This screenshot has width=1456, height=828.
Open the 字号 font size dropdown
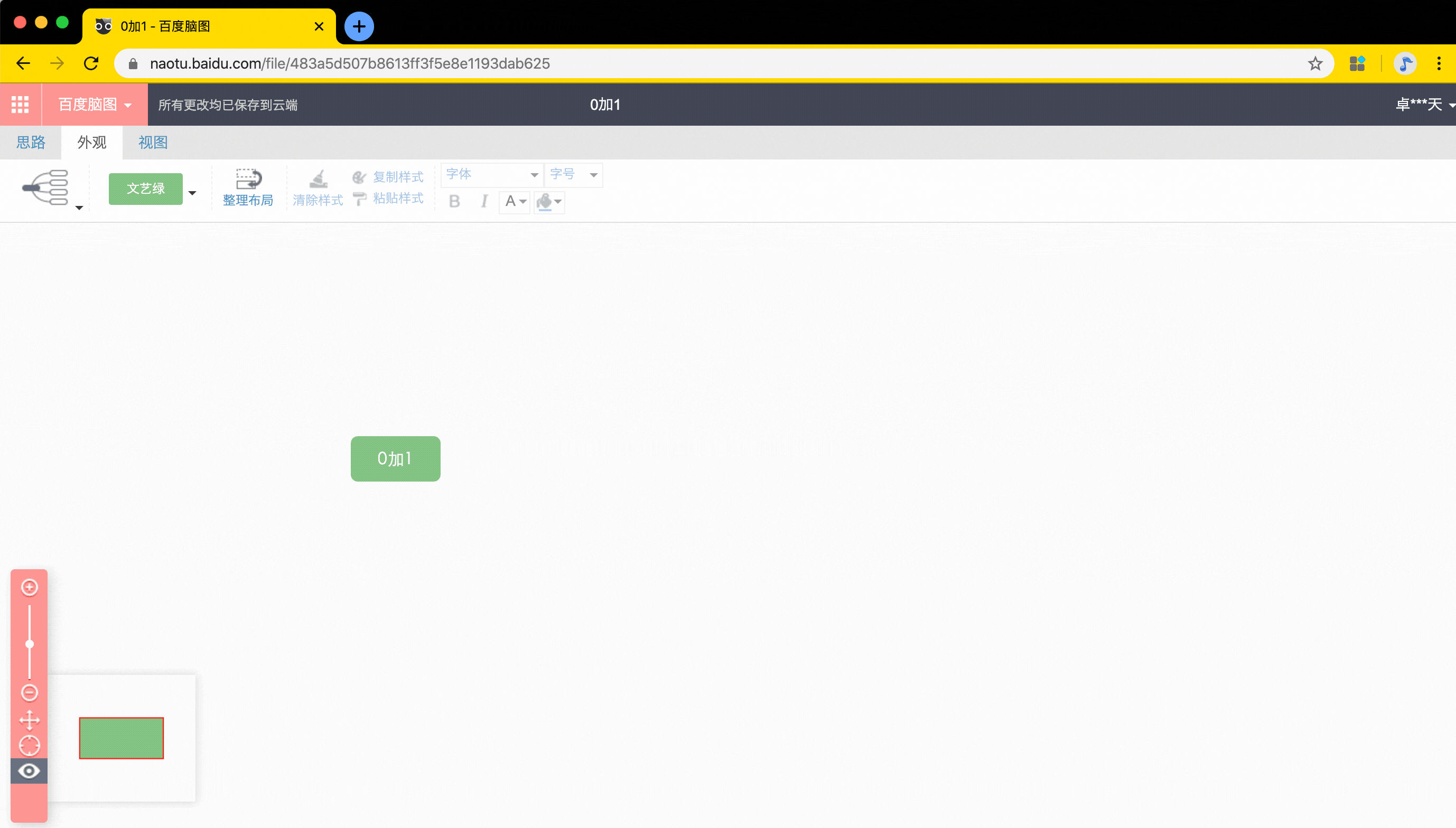(x=573, y=175)
